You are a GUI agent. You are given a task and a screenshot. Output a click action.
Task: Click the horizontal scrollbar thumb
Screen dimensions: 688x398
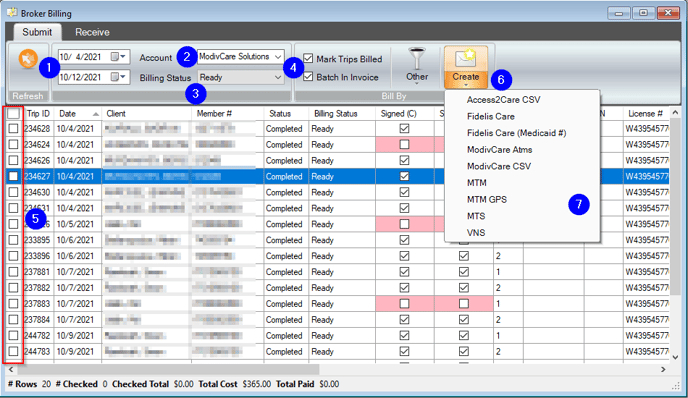[168, 369]
